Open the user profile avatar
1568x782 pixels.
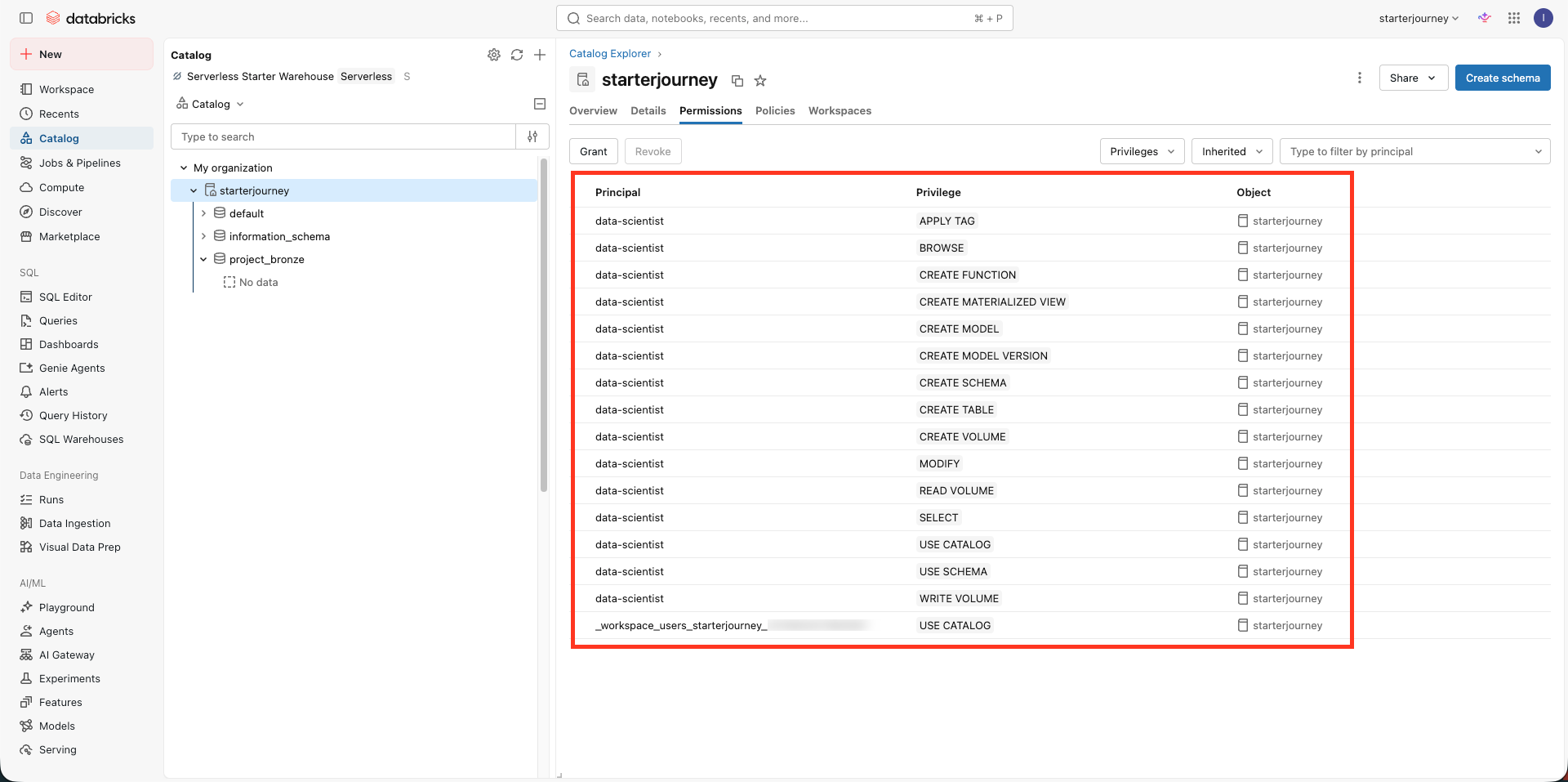point(1543,18)
